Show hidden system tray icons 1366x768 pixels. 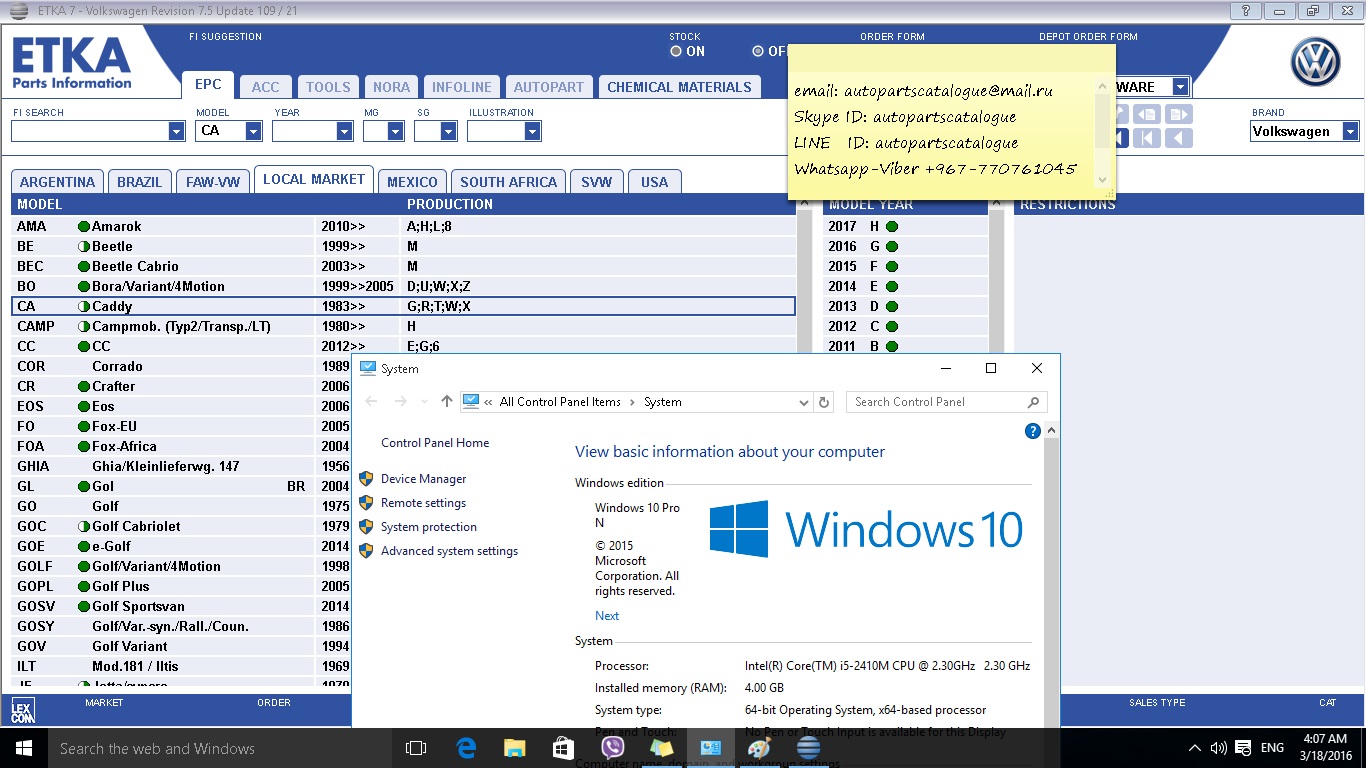[x=1195, y=748]
